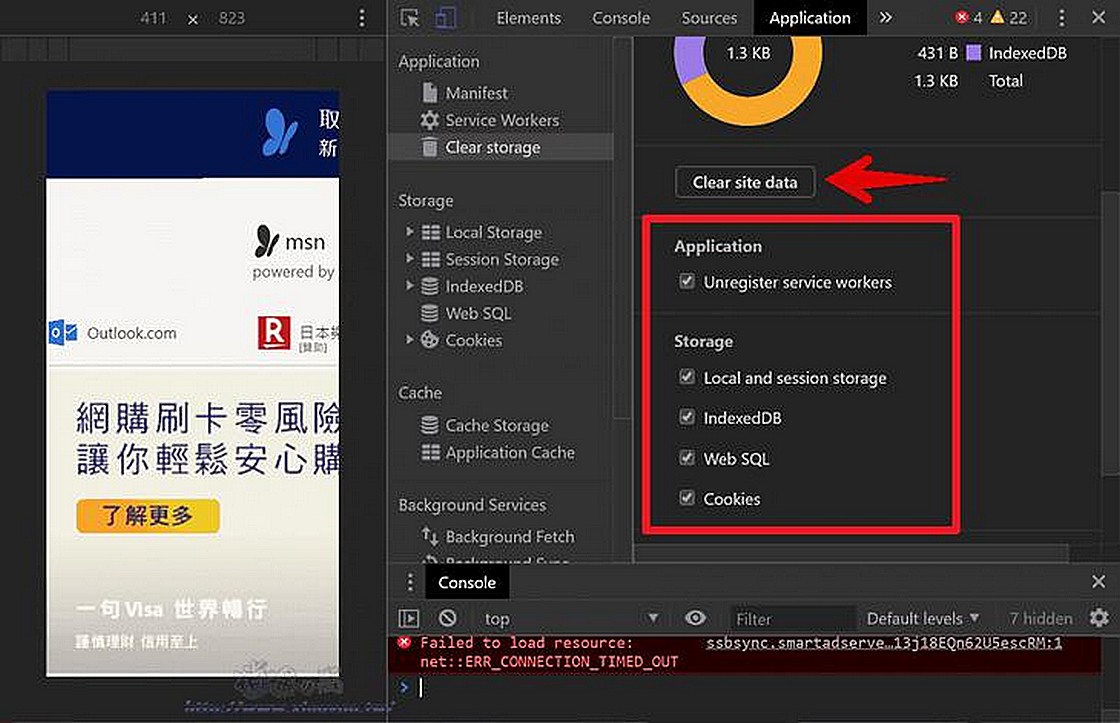Viewport: 1120px width, 723px height.
Task: Click the device width value 411
Action: tap(153, 18)
